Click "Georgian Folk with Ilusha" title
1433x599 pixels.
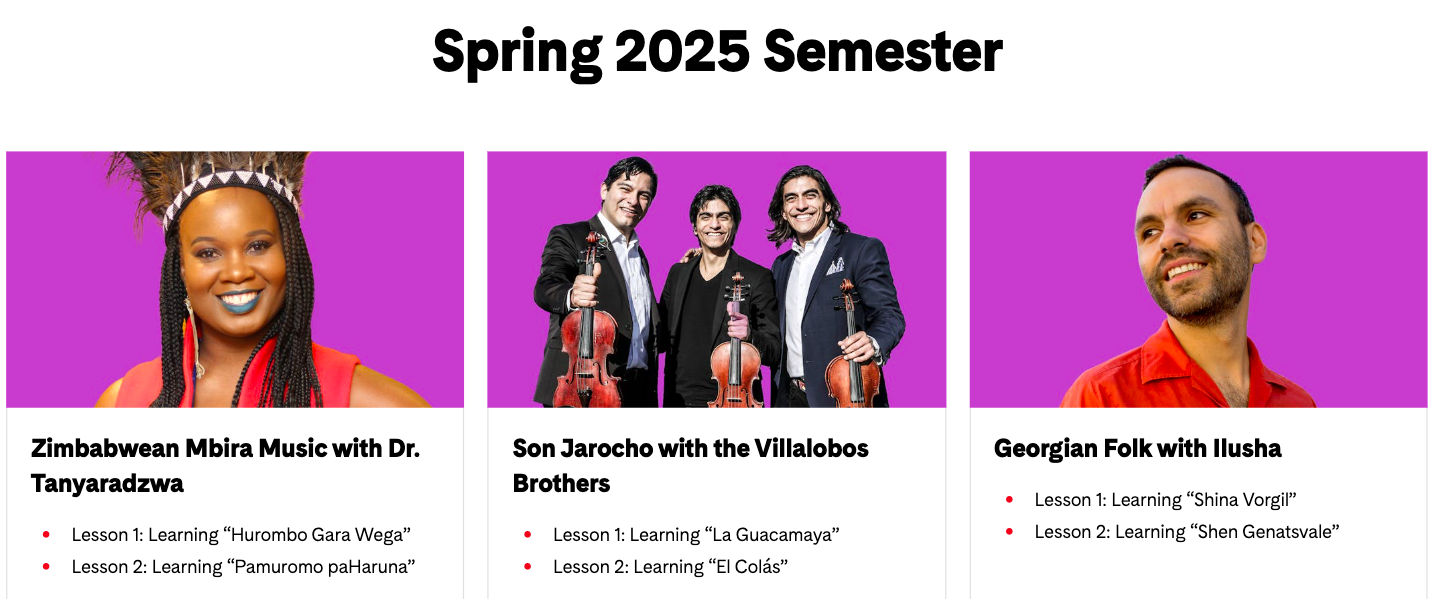pyautogui.click(x=1138, y=448)
